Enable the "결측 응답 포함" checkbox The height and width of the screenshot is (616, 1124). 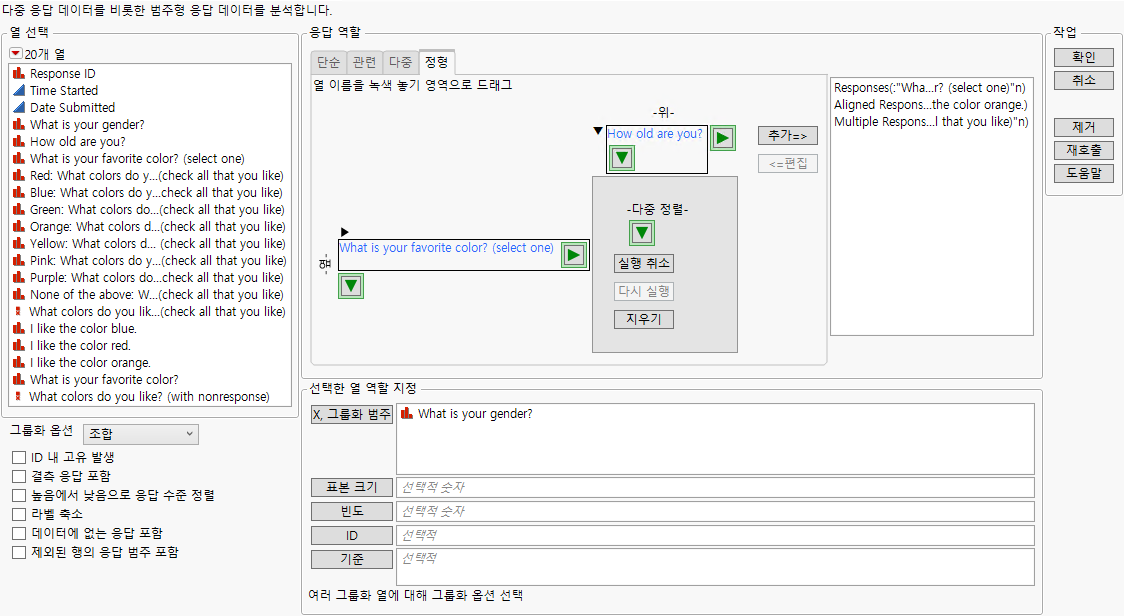[x=17, y=476]
